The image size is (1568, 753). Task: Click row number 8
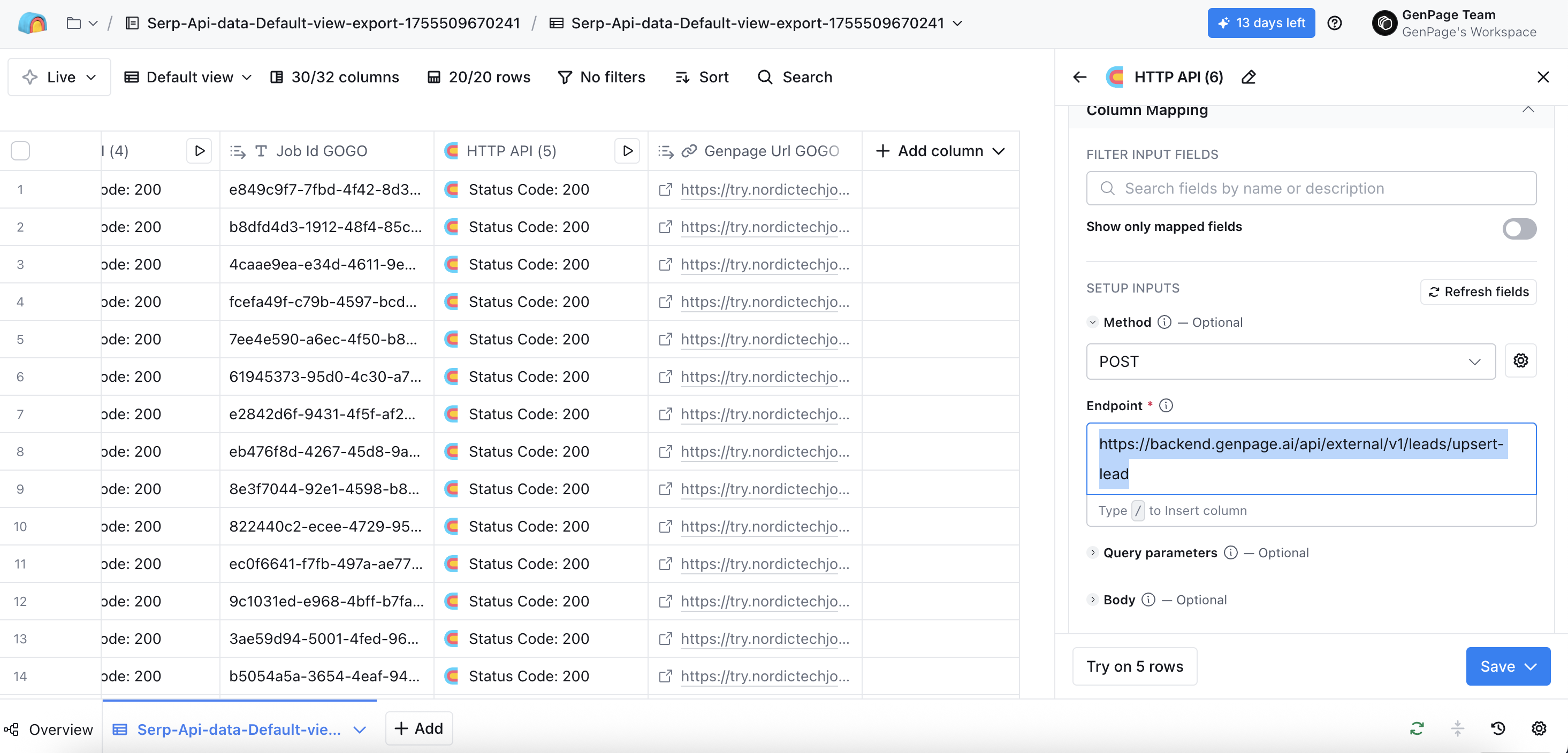pyautogui.click(x=20, y=451)
